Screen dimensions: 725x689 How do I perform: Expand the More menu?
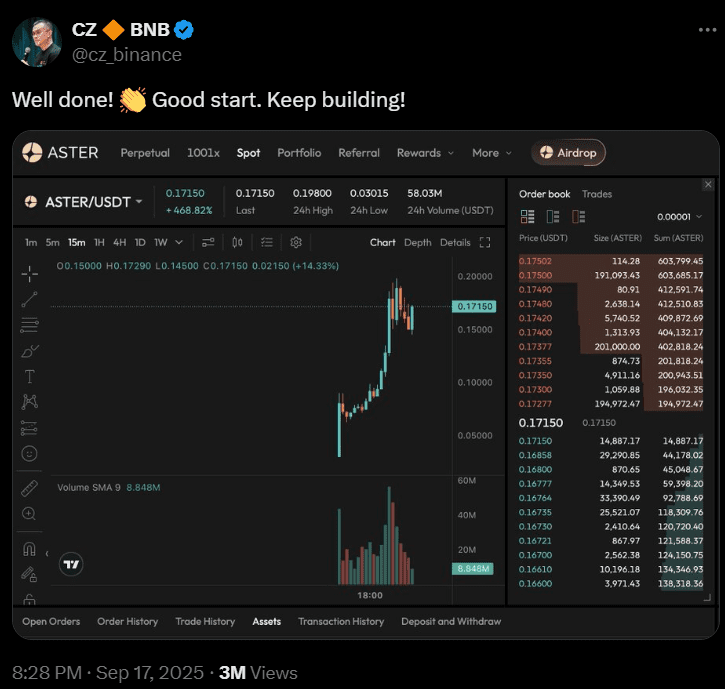[491, 153]
